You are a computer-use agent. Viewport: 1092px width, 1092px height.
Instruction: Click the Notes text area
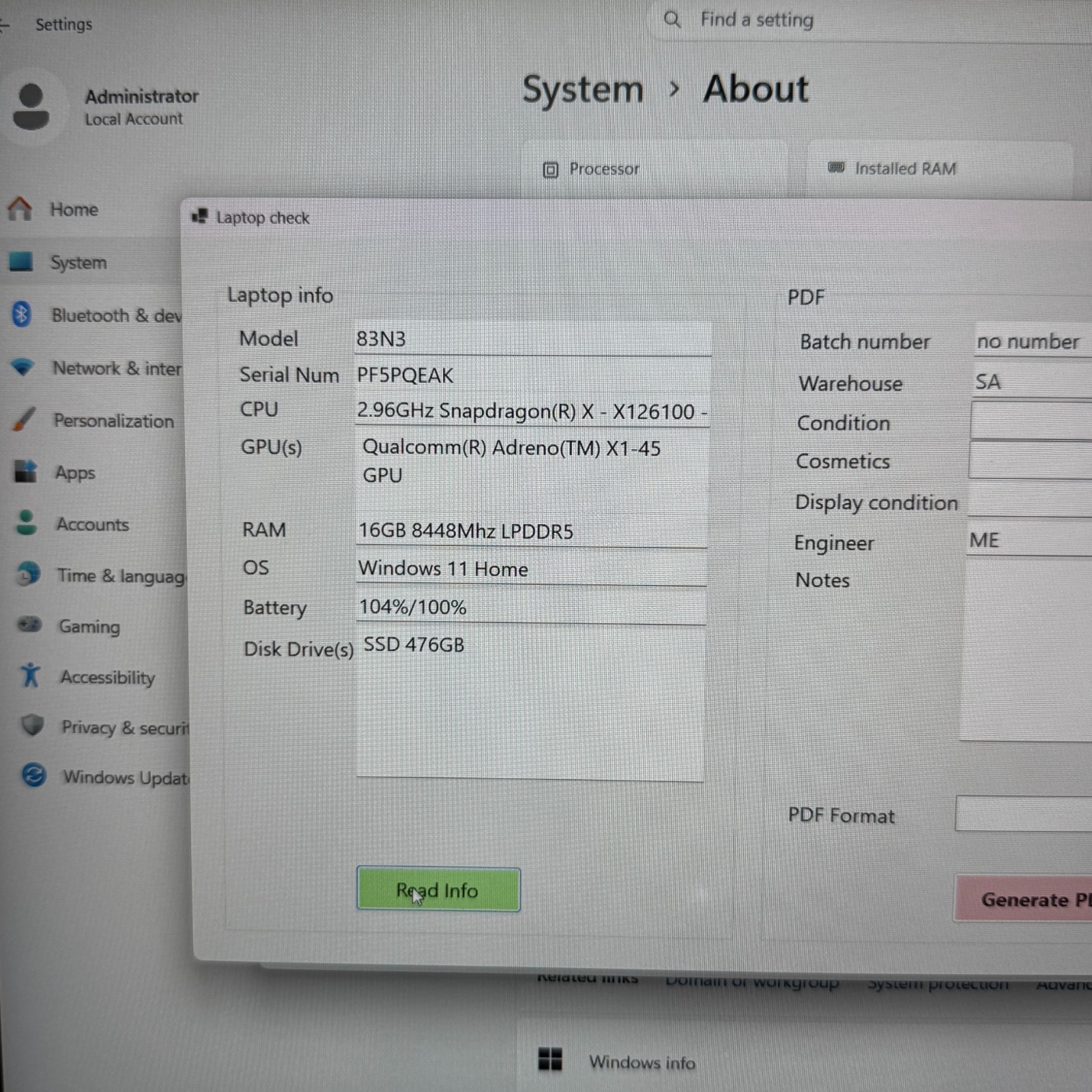(1026, 652)
